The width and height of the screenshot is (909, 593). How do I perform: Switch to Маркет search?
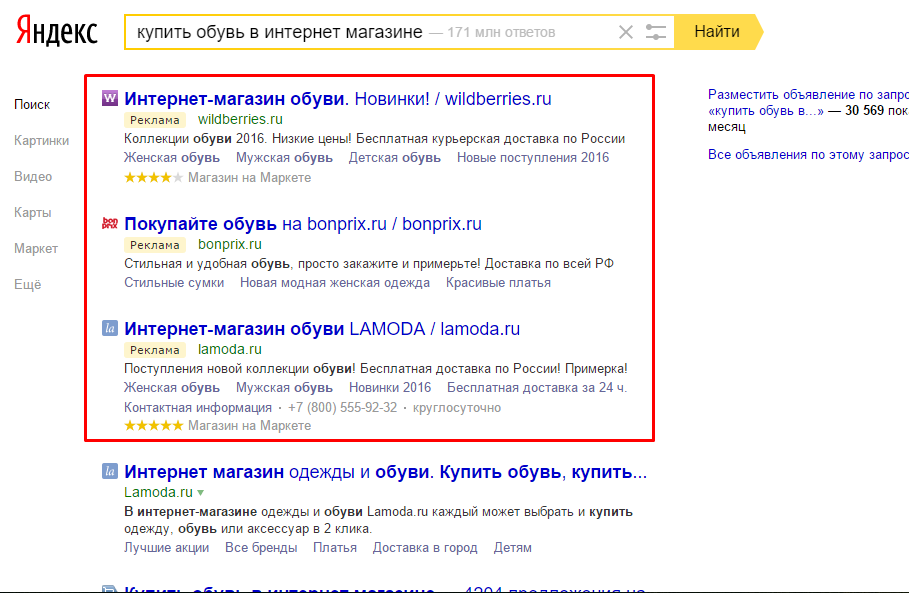(x=36, y=249)
